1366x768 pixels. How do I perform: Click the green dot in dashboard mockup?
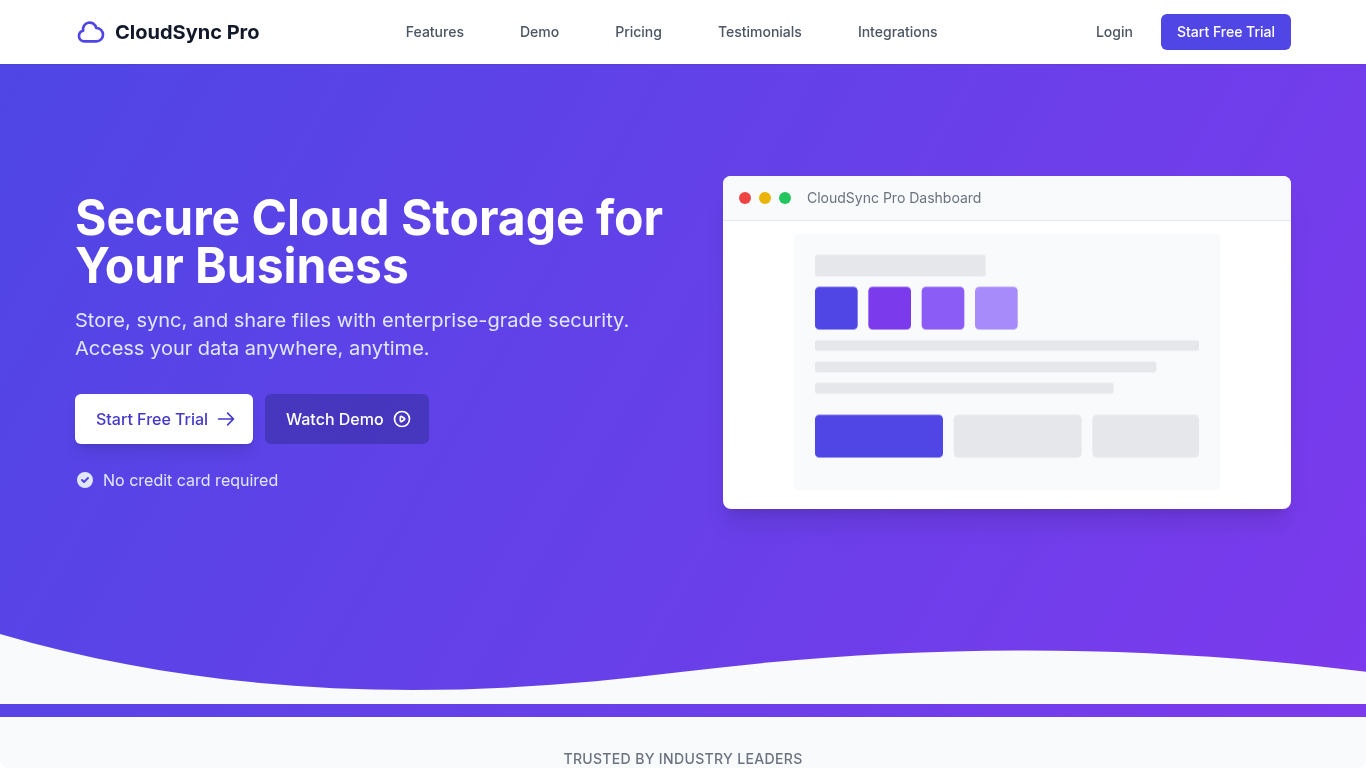[x=785, y=198]
